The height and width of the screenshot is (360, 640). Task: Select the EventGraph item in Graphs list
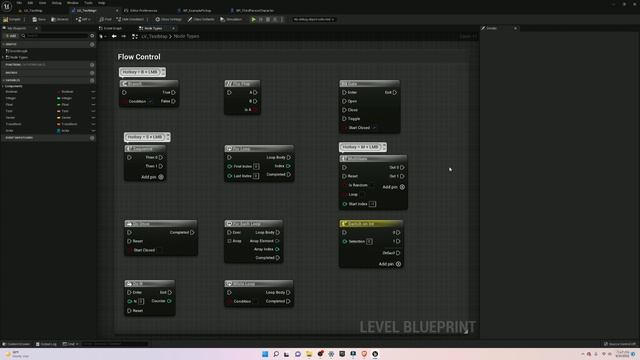[18, 51]
